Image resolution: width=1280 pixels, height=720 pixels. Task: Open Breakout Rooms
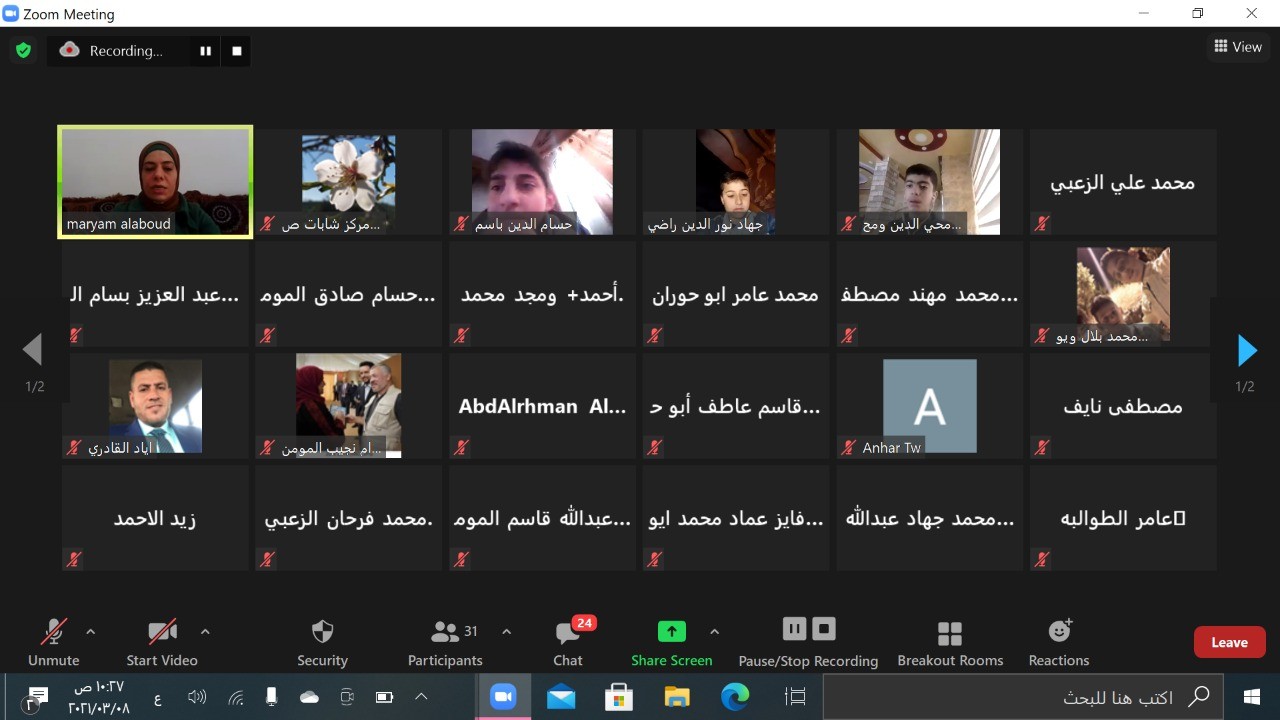949,642
